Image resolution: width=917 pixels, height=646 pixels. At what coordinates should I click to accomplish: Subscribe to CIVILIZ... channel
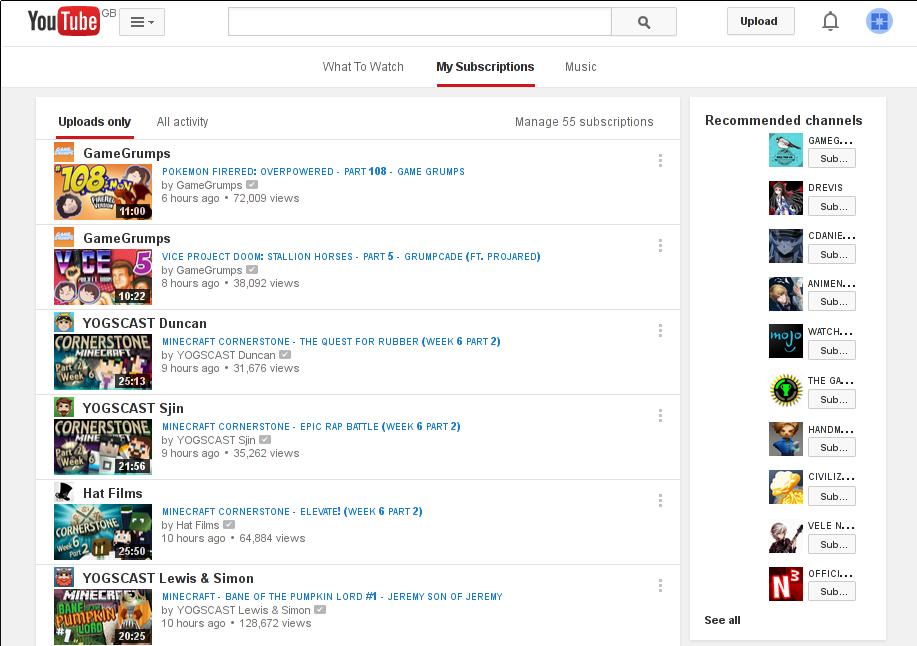[832, 496]
